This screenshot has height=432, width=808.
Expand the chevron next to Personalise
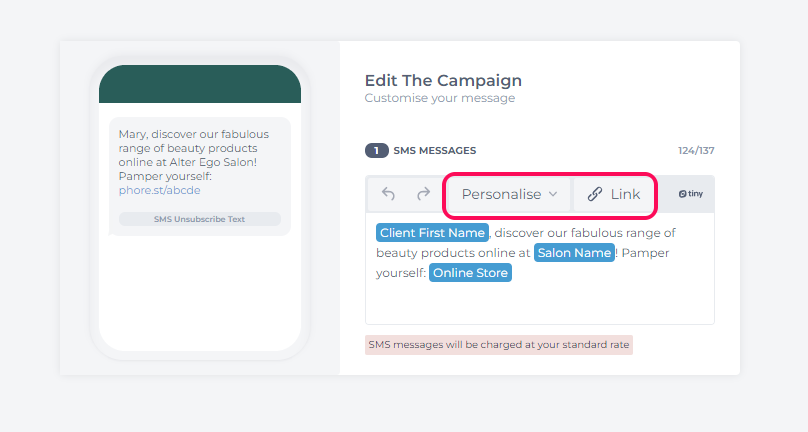553,194
